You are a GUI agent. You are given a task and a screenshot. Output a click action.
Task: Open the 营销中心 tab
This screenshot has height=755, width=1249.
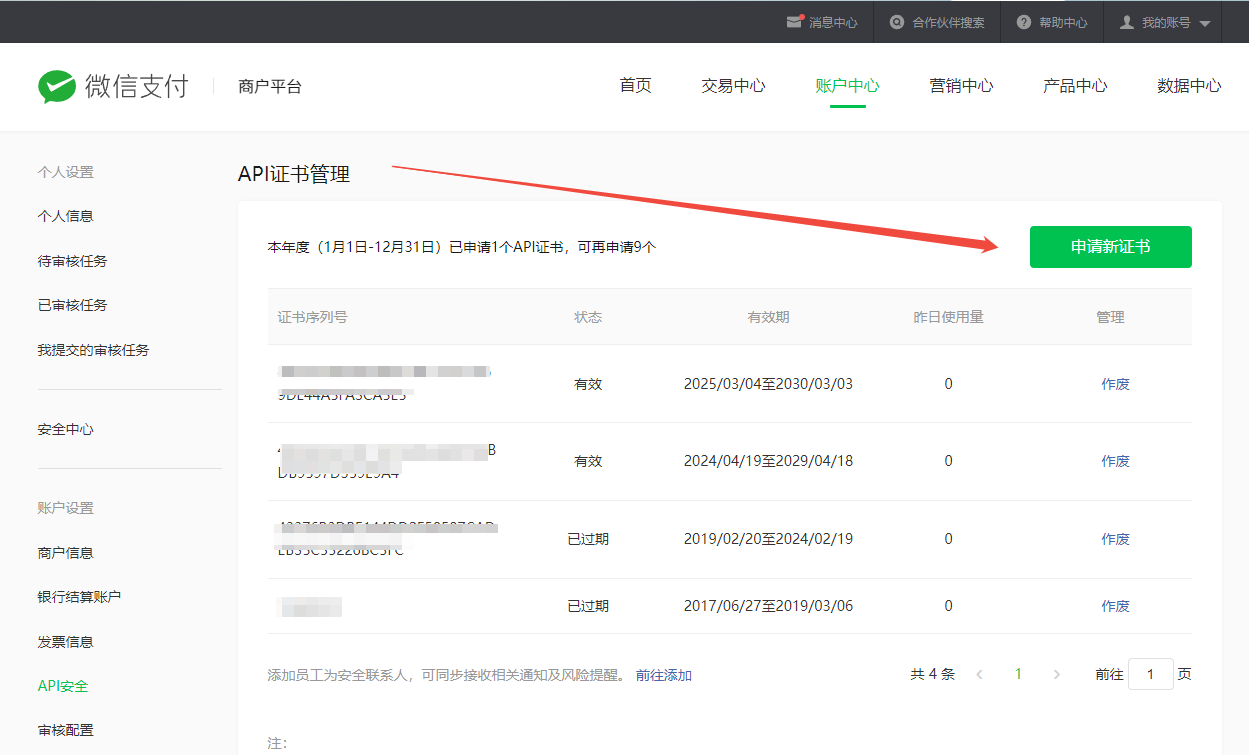[962, 86]
